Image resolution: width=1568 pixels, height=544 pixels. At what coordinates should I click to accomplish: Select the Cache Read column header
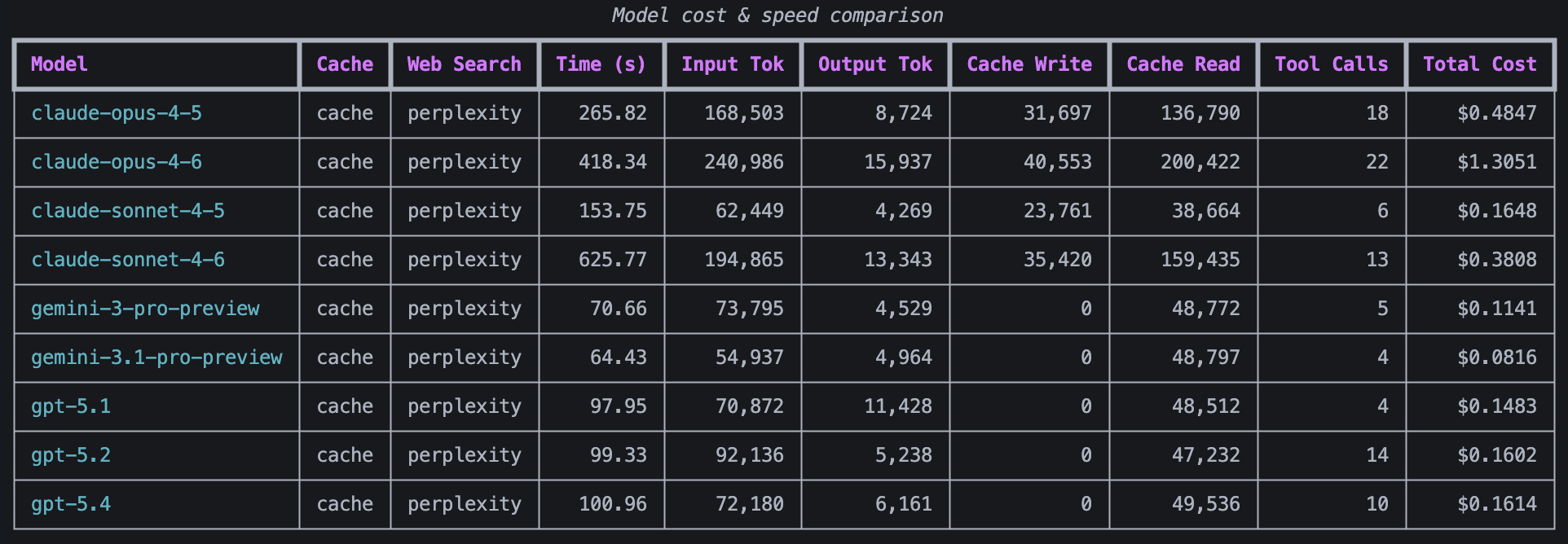[1183, 64]
